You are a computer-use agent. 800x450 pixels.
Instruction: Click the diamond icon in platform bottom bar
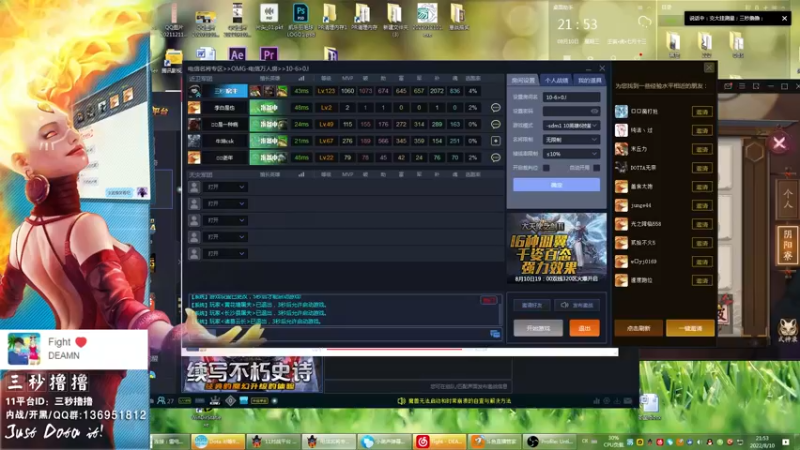click(230, 401)
